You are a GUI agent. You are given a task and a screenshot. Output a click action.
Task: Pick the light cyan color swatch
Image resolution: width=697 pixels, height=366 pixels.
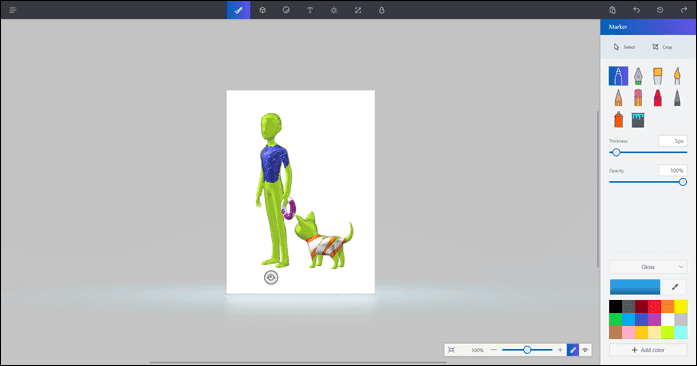[681, 332]
